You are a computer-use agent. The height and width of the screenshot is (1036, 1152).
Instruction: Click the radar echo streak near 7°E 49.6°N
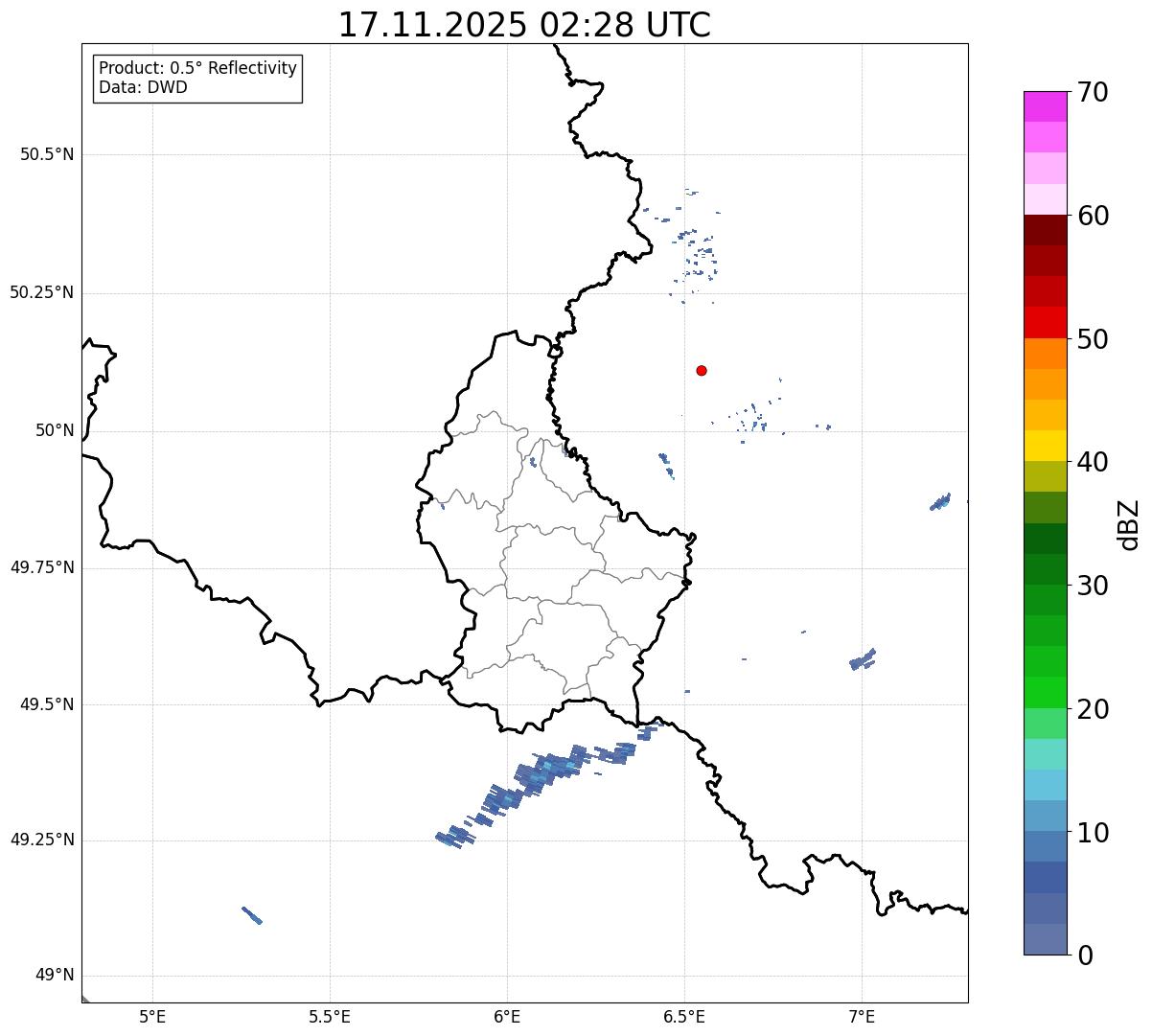[x=863, y=659]
